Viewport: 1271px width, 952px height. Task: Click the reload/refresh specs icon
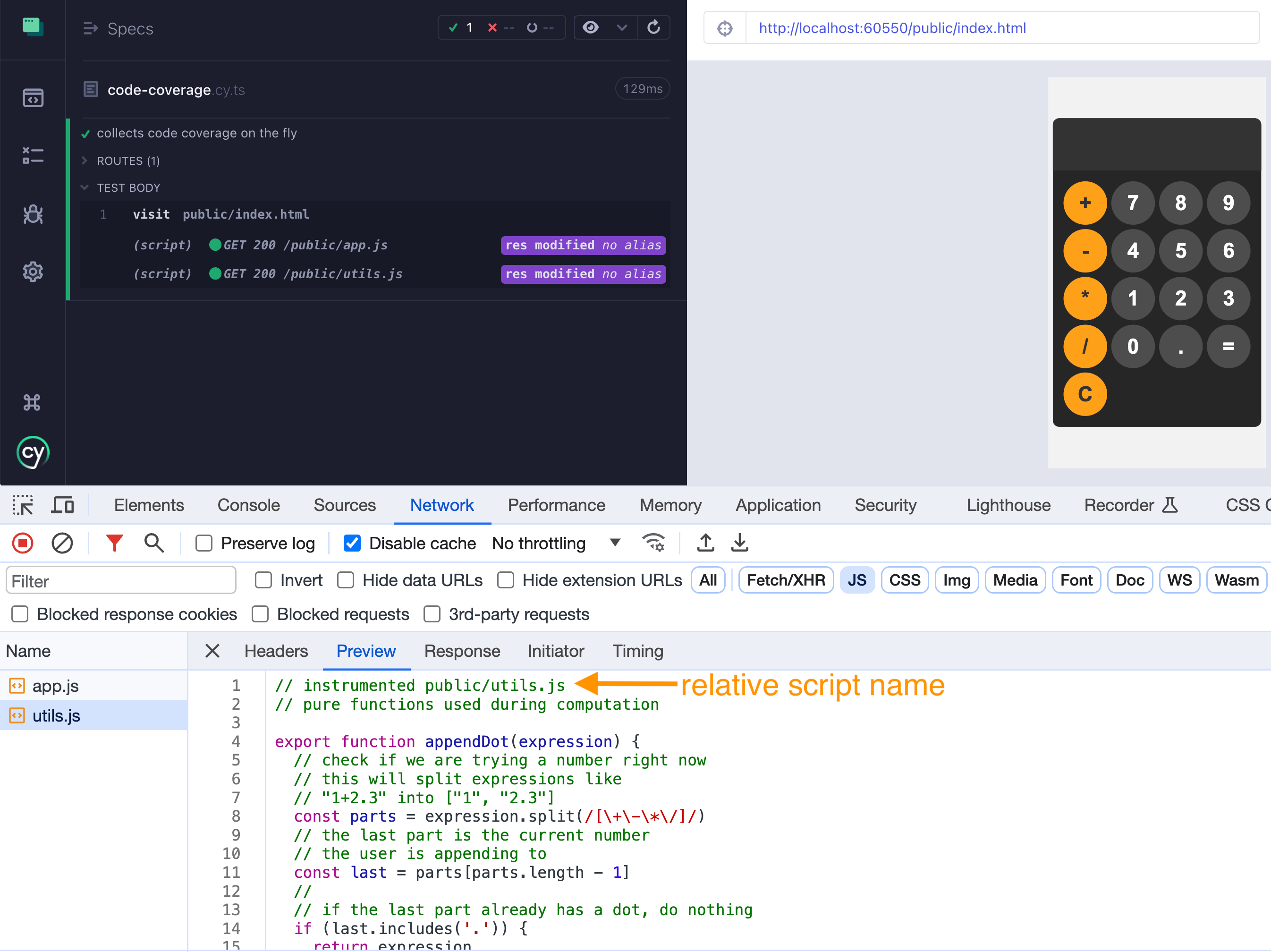click(x=654, y=28)
